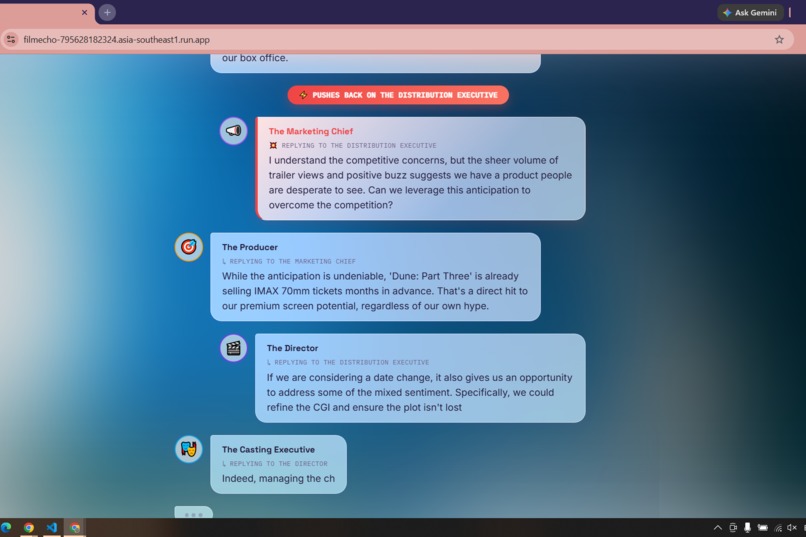Click the Director's message about refining CGI

(x=419, y=392)
